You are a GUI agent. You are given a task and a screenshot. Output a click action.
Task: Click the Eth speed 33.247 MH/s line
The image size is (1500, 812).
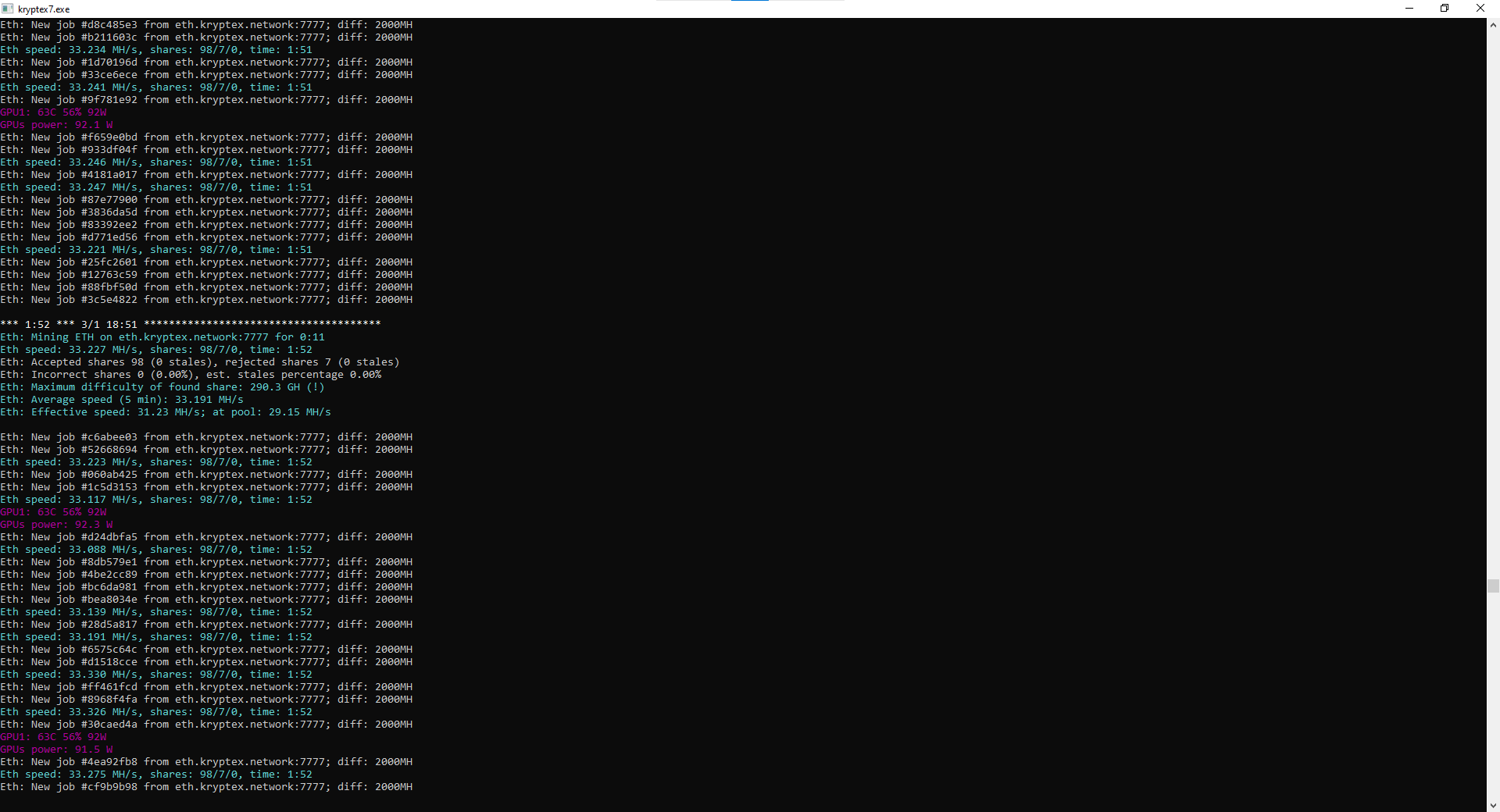156,187
